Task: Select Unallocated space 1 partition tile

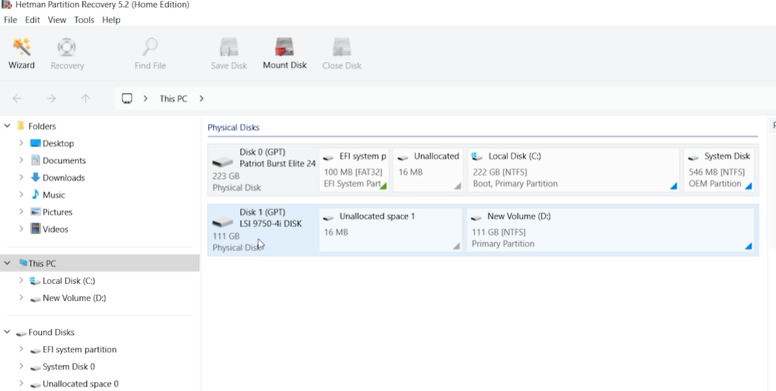Action: coord(390,230)
